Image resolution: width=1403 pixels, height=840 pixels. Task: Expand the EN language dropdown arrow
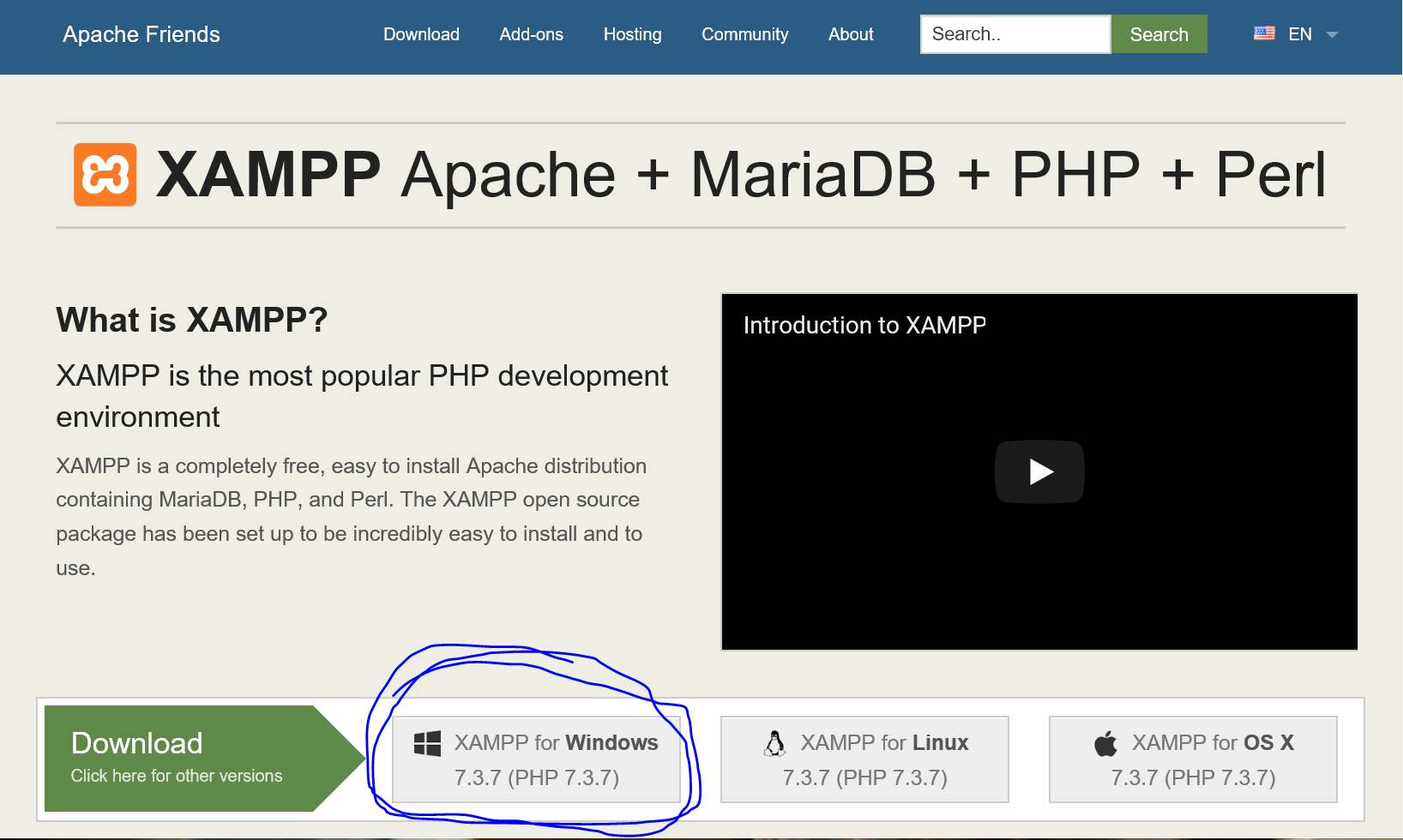pyautogui.click(x=1332, y=35)
